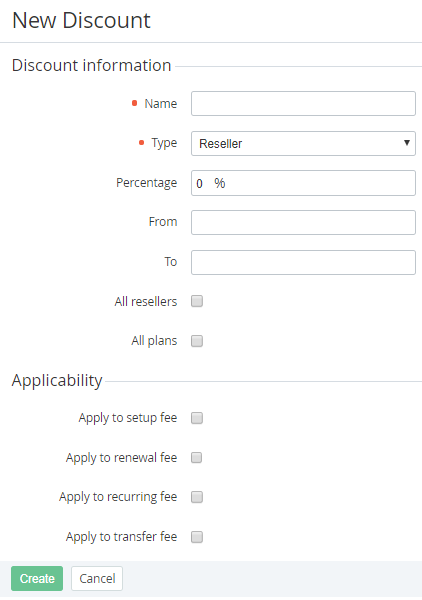Check Apply to setup fee
The width and height of the screenshot is (422, 600).
197,418
